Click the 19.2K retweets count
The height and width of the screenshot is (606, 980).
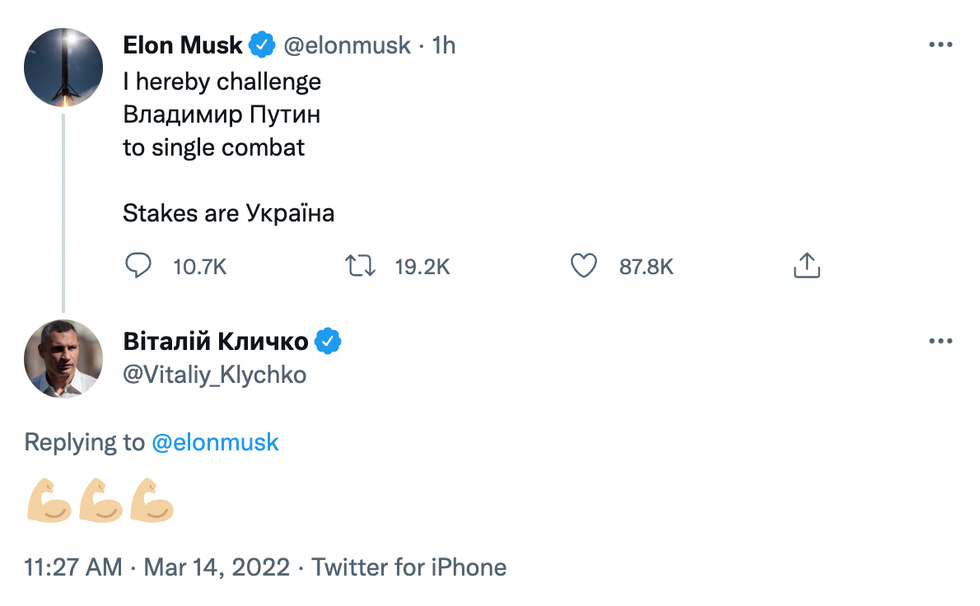click(422, 267)
